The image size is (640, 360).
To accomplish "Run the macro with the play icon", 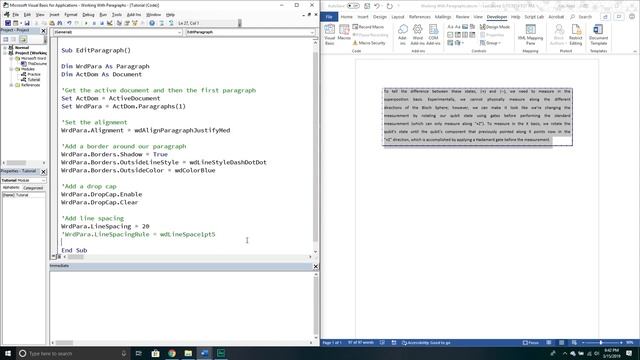I will (x=86, y=23).
